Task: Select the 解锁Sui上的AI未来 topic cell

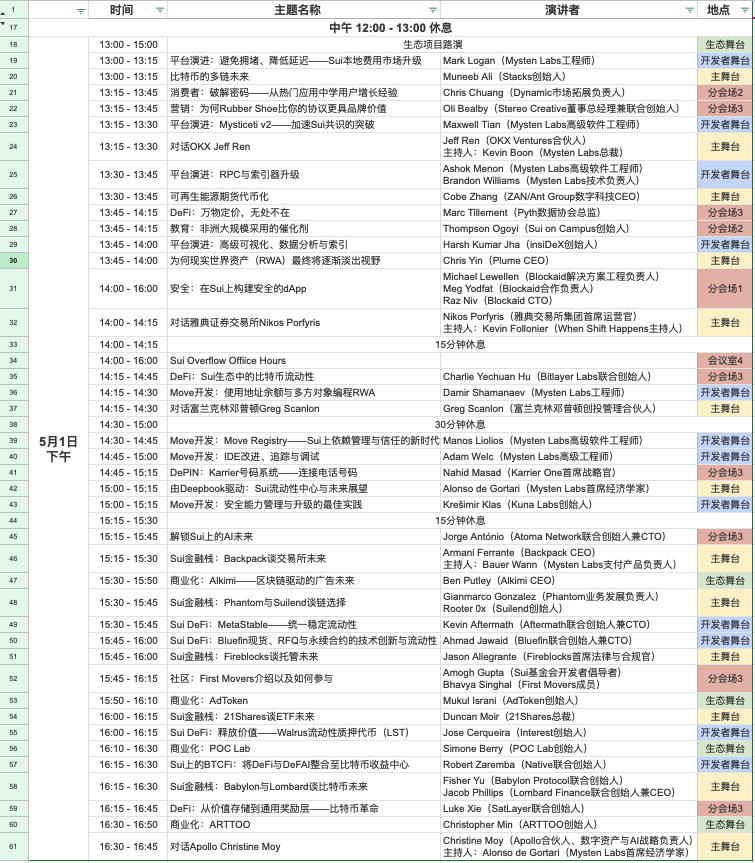Action: pyautogui.click(x=304, y=537)
